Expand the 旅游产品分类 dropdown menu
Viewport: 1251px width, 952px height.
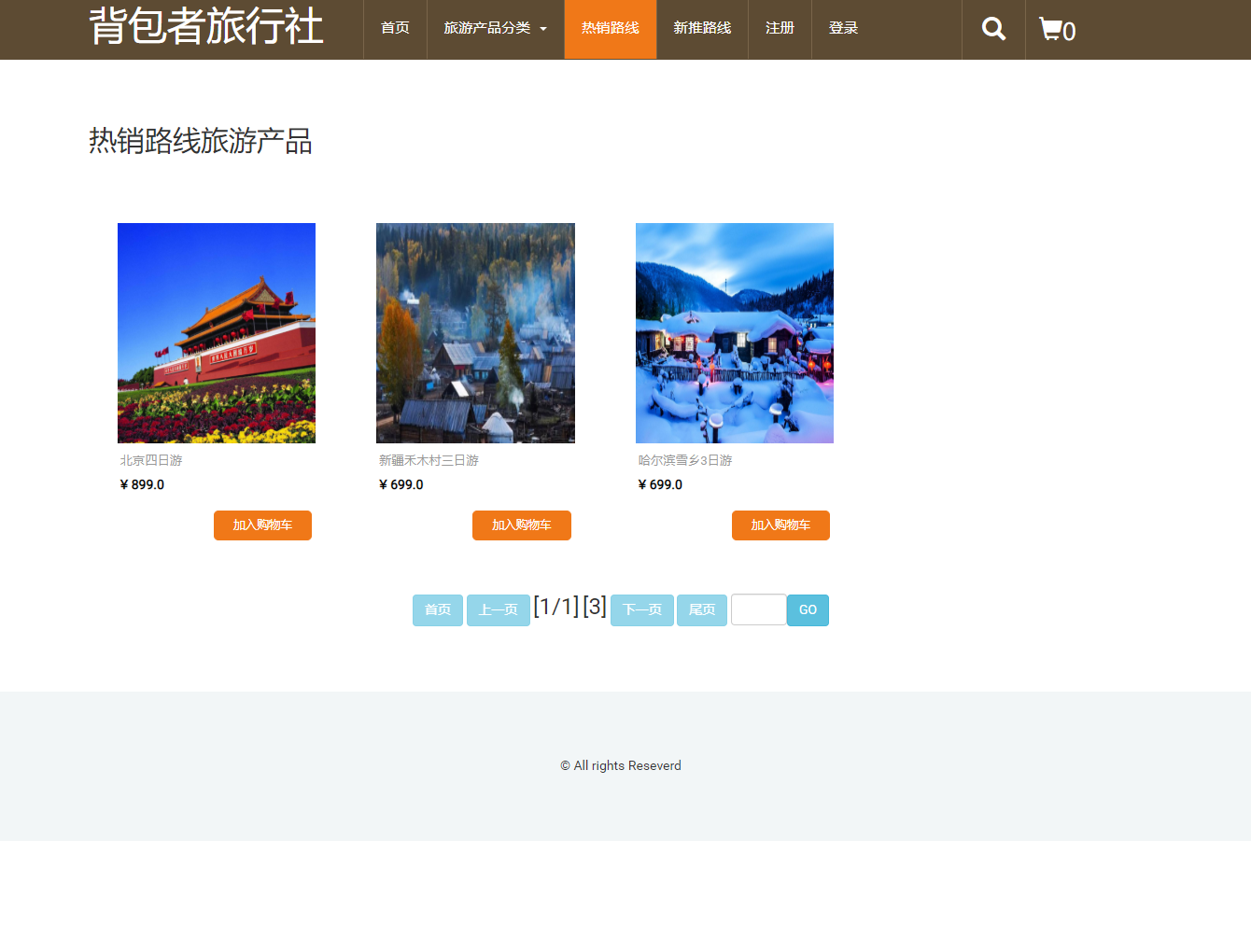point(487,28)
